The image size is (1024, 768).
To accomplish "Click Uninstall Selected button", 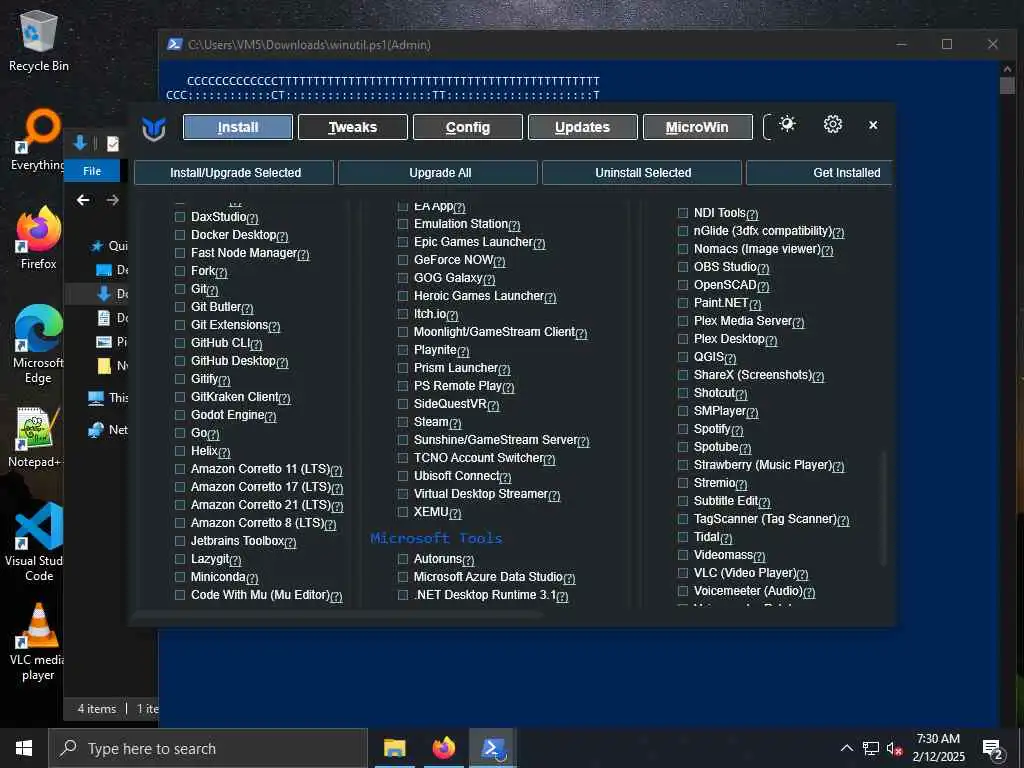I will [643, 173].
